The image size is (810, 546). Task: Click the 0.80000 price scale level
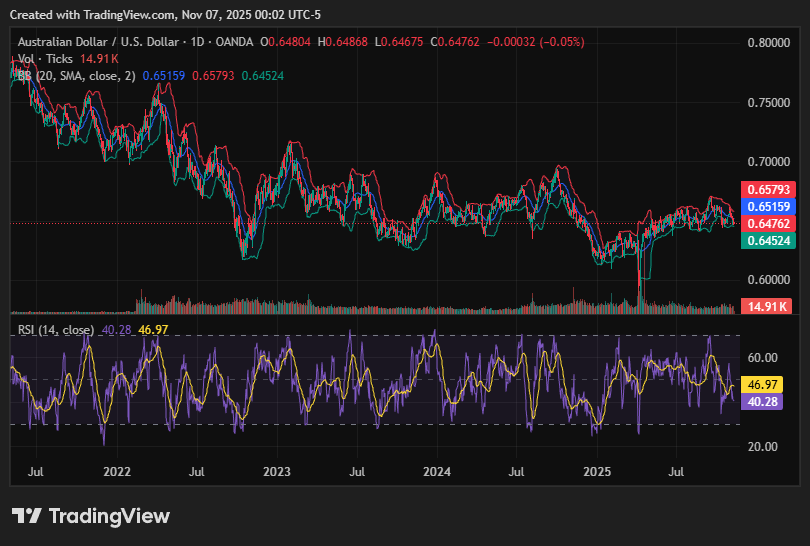(x=769, y=43)
